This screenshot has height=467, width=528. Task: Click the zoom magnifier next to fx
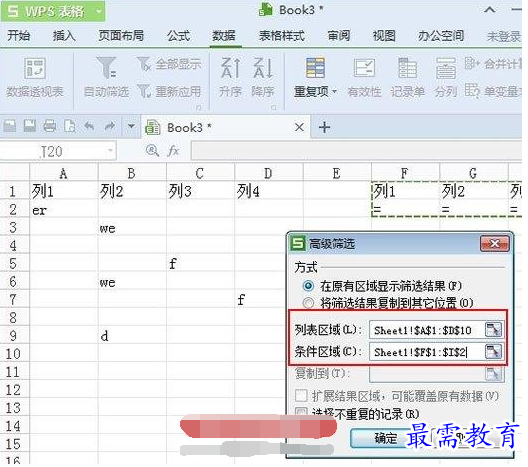pyautogui.click(x=152, y=151)
